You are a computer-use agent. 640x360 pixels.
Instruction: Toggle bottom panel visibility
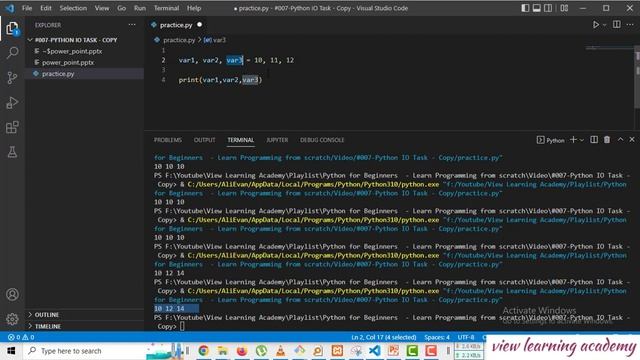click(537, 8)
